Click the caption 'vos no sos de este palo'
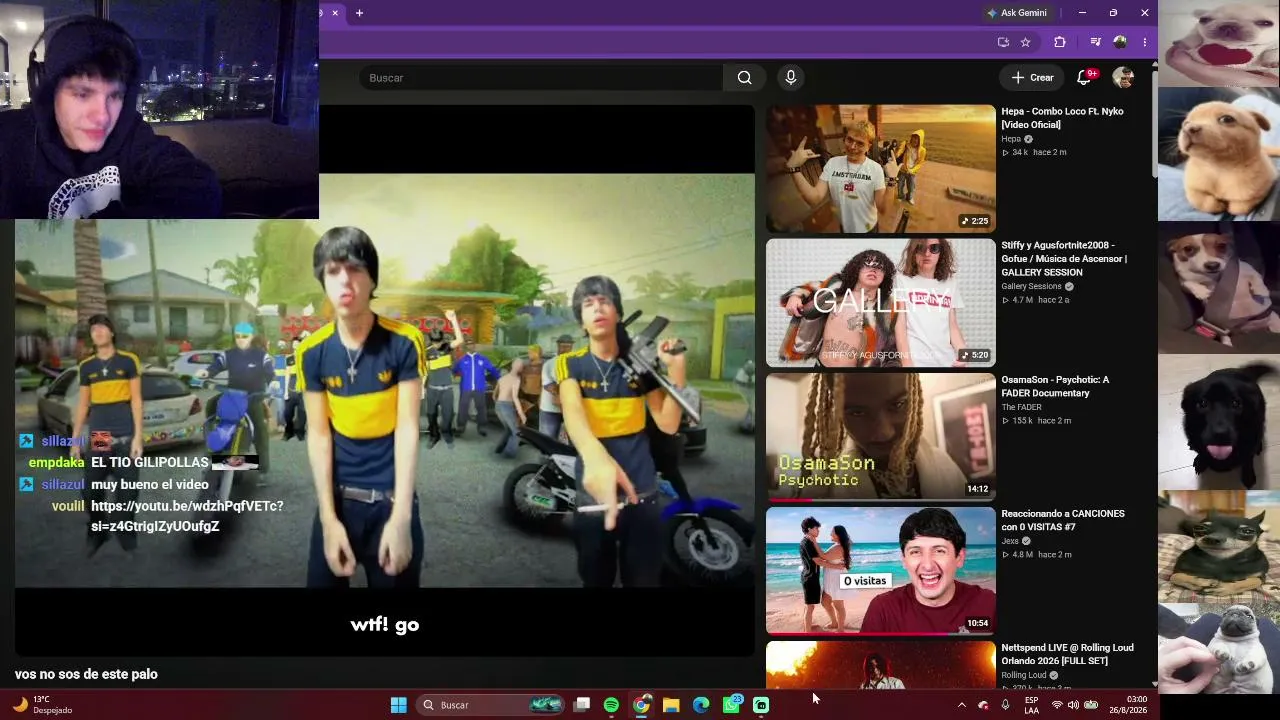Viewport: 1280px width, 720px height. [x=86, y=674]
